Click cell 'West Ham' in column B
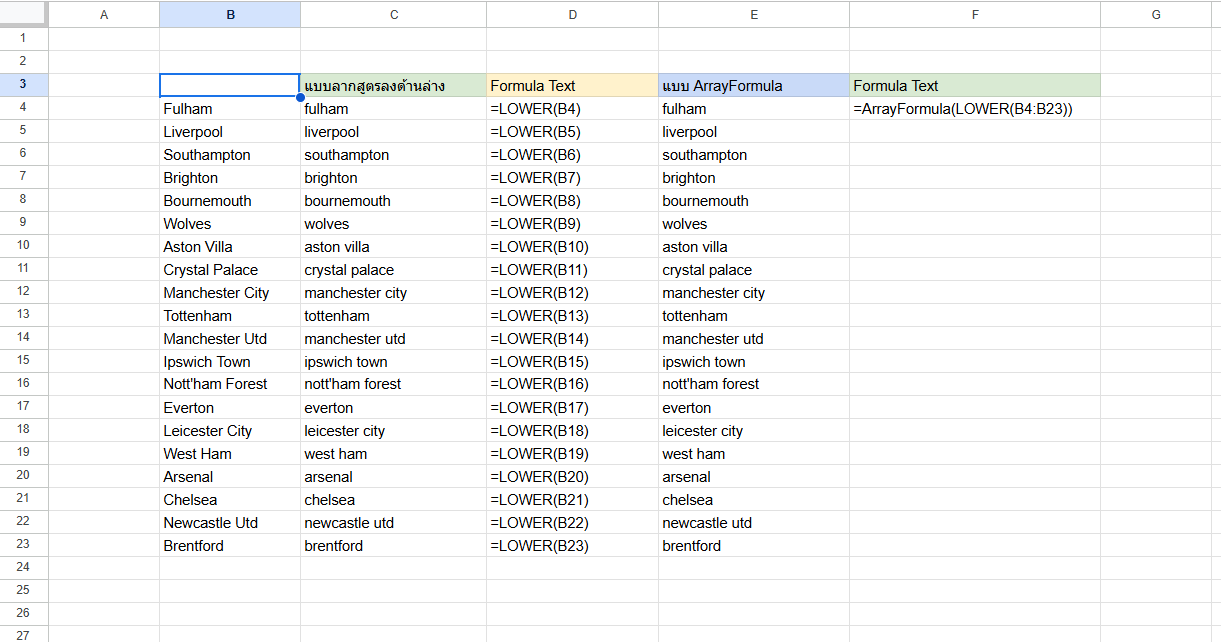 [x=230, y=453]
